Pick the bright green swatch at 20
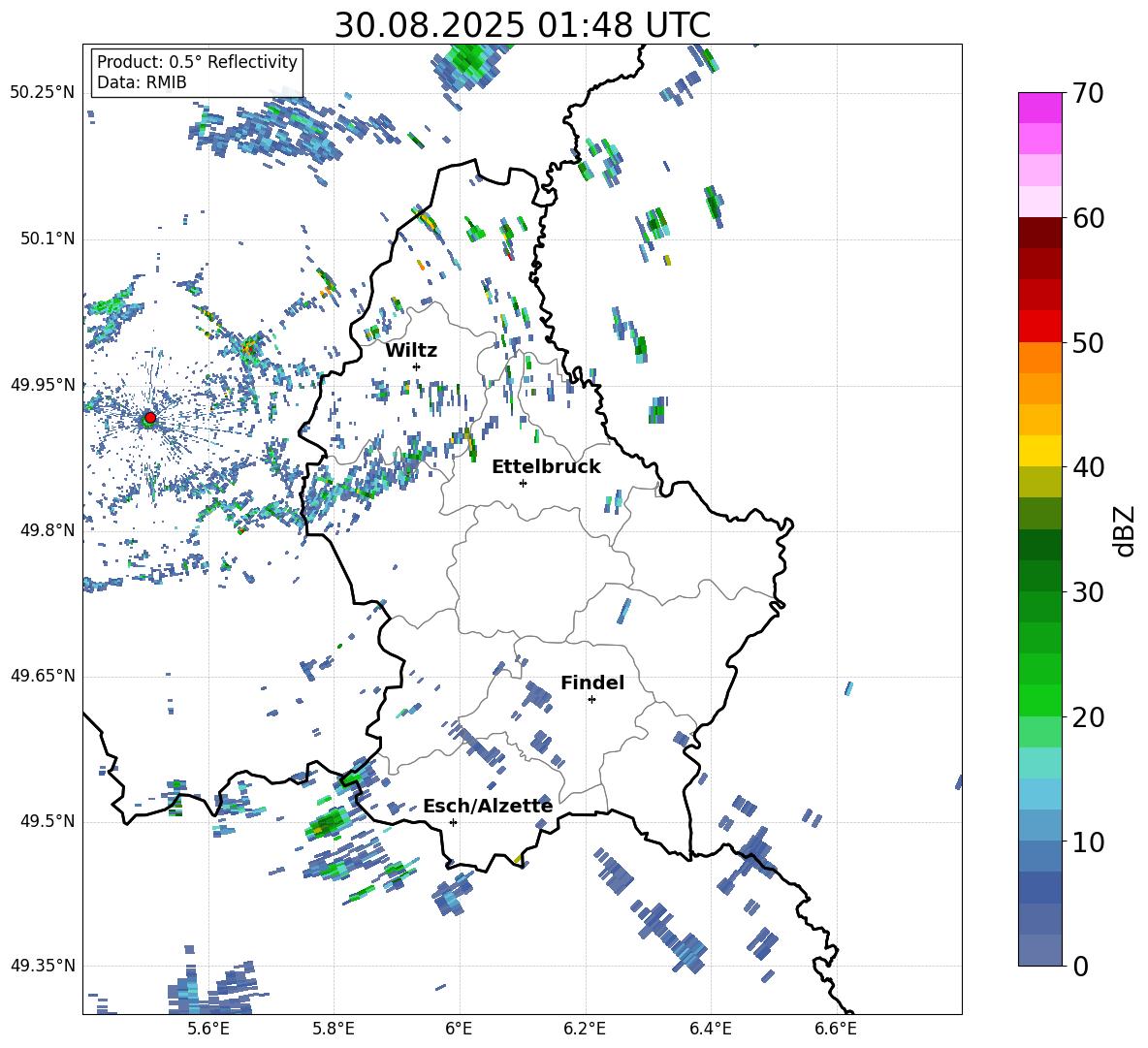The width and height of the screenshot is (1148, 1048). 1039,700
